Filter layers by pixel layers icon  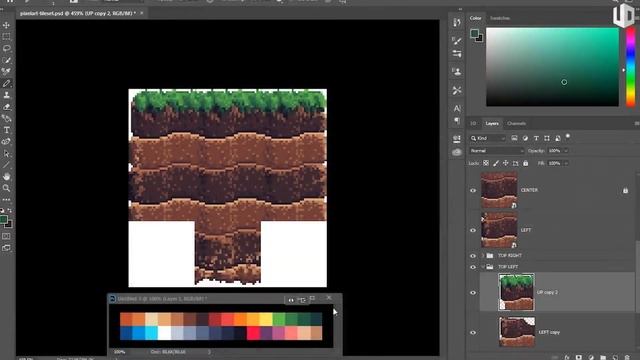point(514,138)
